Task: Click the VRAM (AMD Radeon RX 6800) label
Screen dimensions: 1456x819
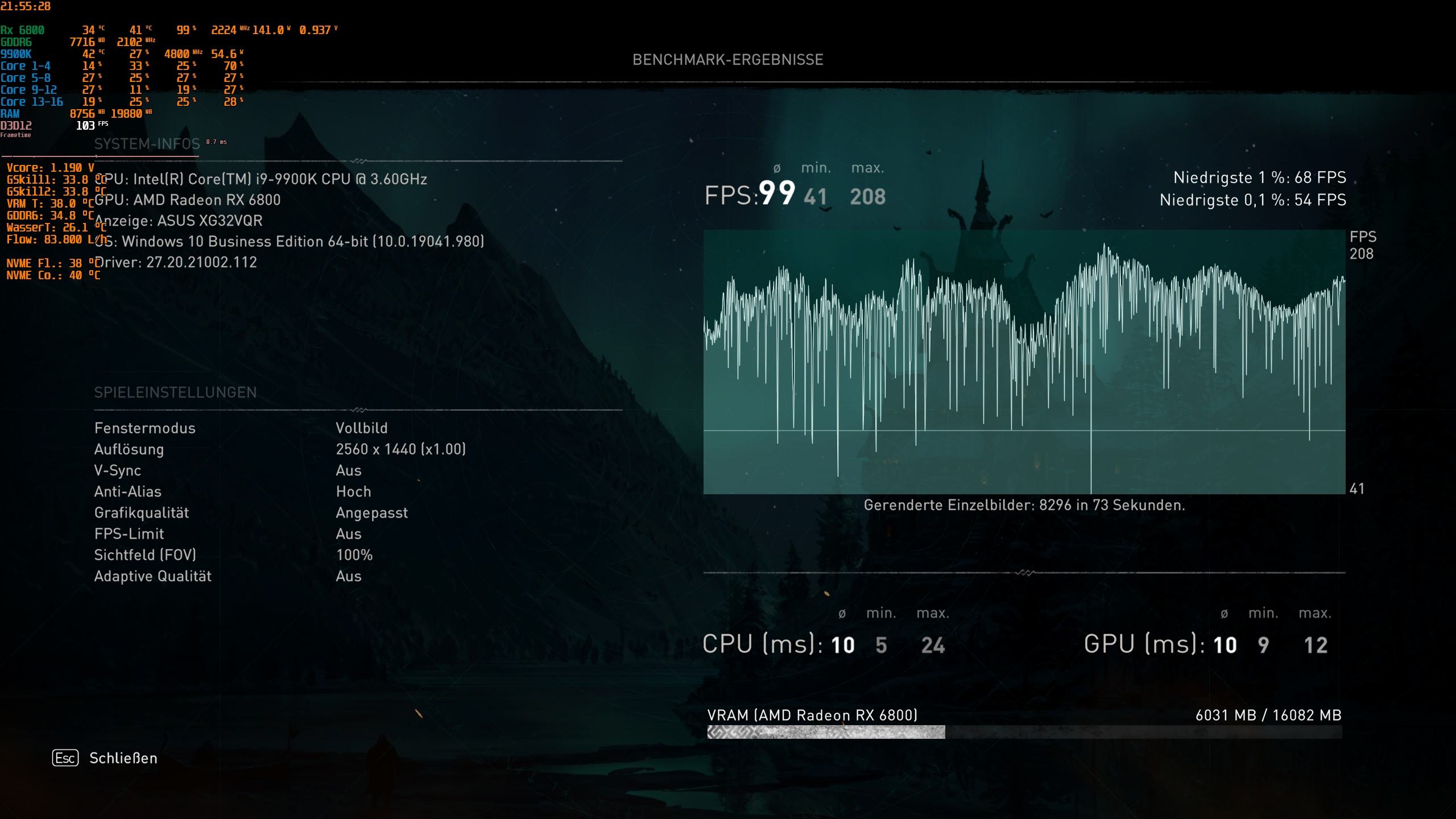Action: [812, 715]
